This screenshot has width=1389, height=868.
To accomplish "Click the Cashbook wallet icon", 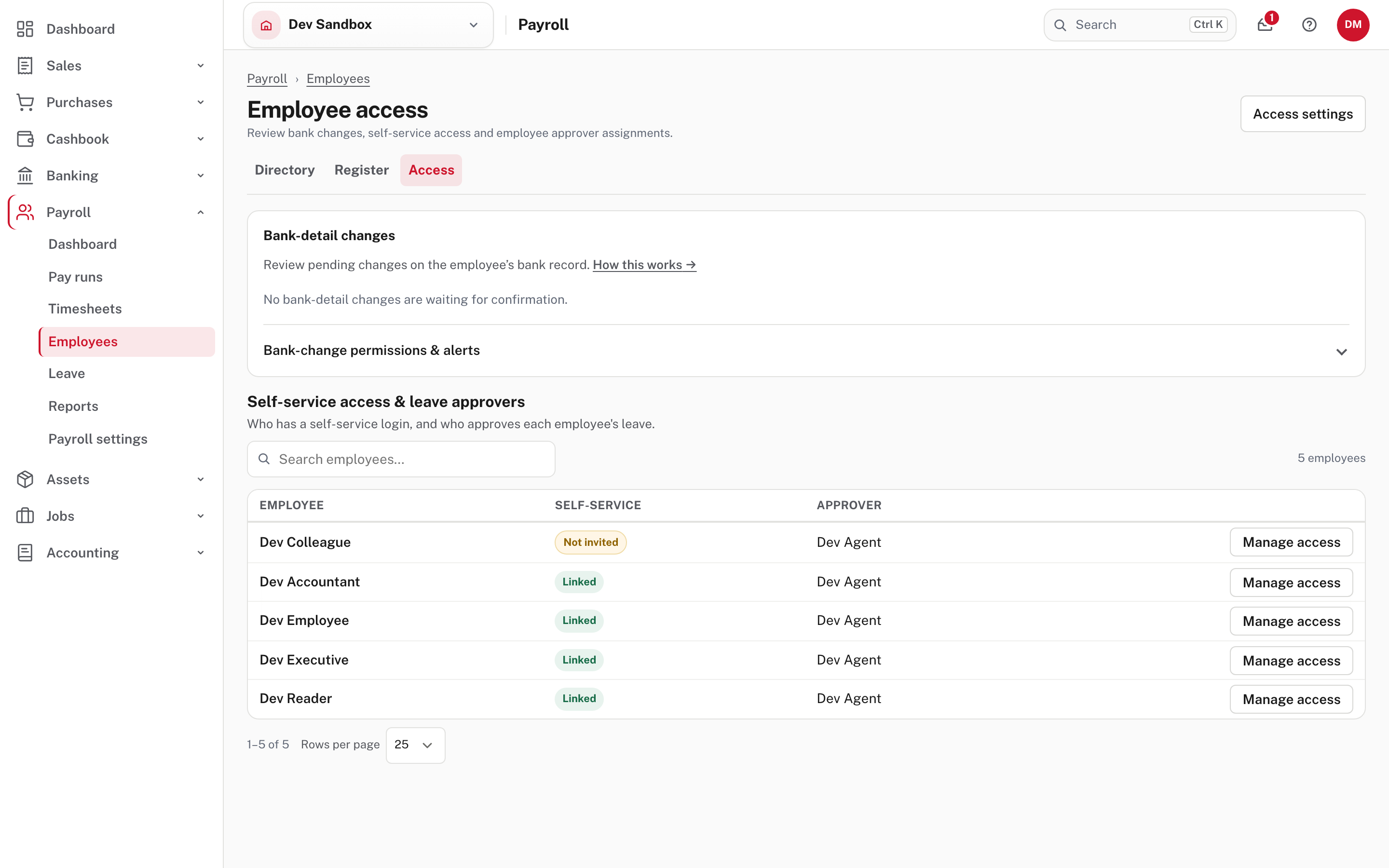I will 25,139.
